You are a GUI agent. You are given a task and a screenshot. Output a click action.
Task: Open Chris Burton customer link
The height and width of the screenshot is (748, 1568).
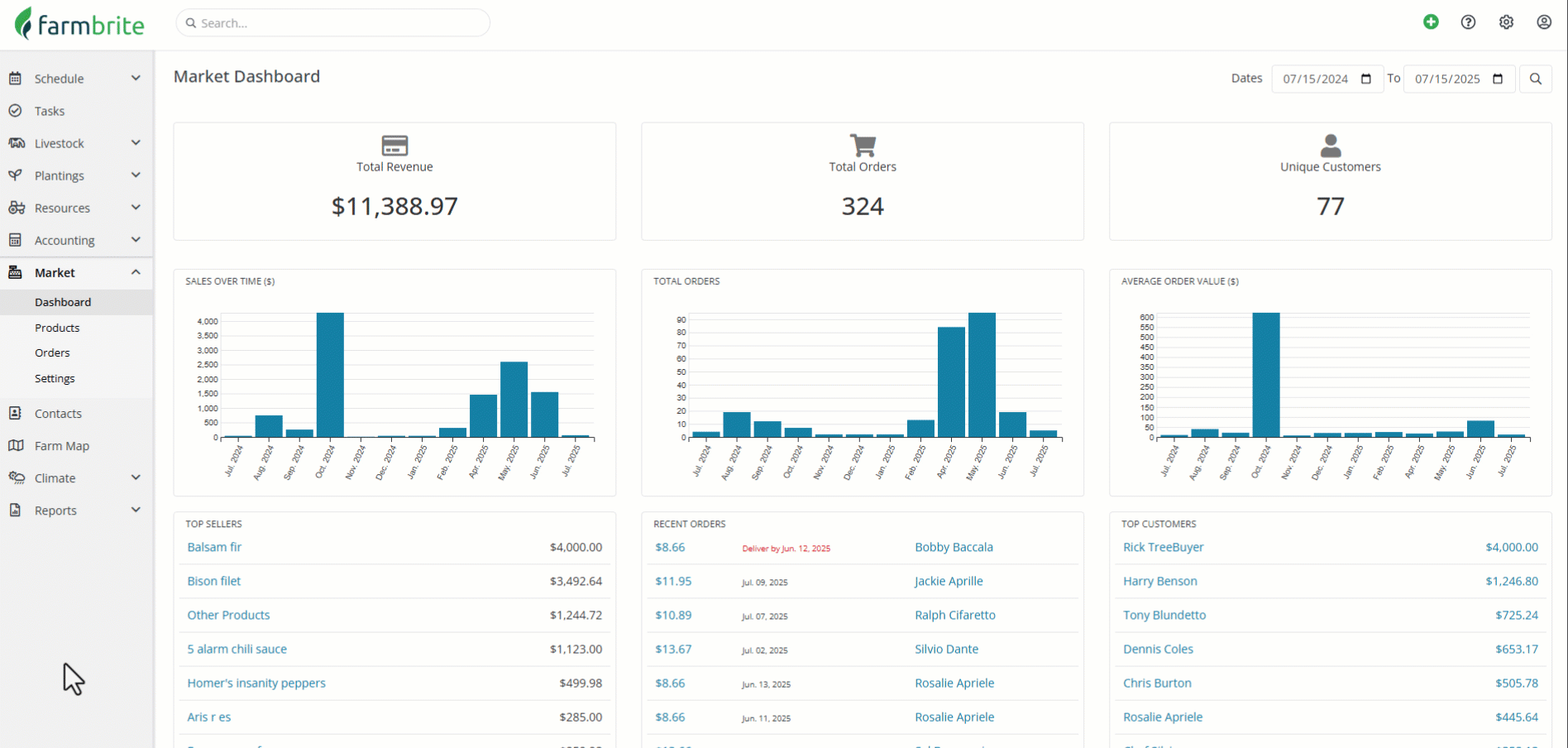pyautogui.click(x=1157, y=683)
